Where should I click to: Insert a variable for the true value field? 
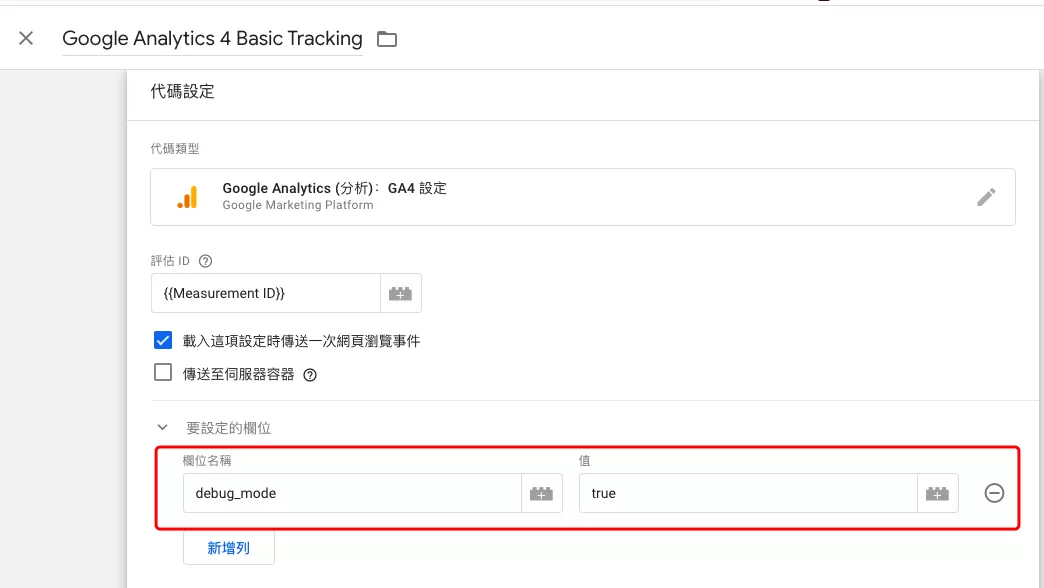coord(937,493)
